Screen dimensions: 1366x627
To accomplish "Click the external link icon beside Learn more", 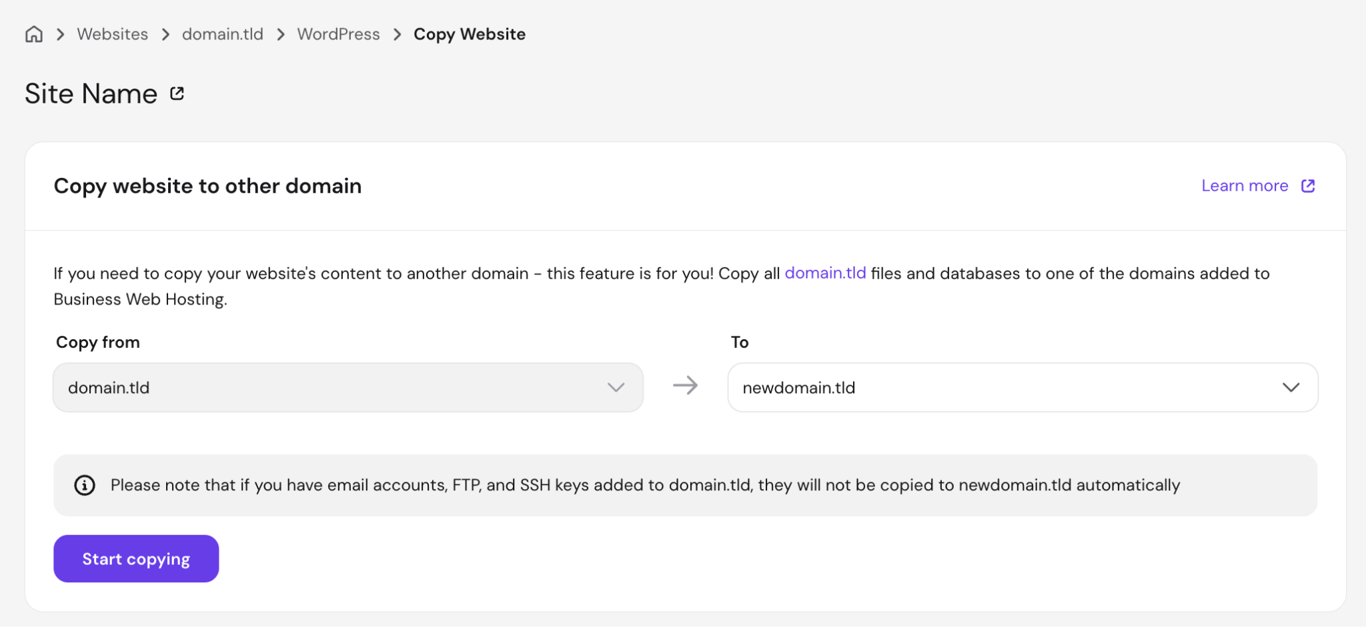I will (1308, 186).
